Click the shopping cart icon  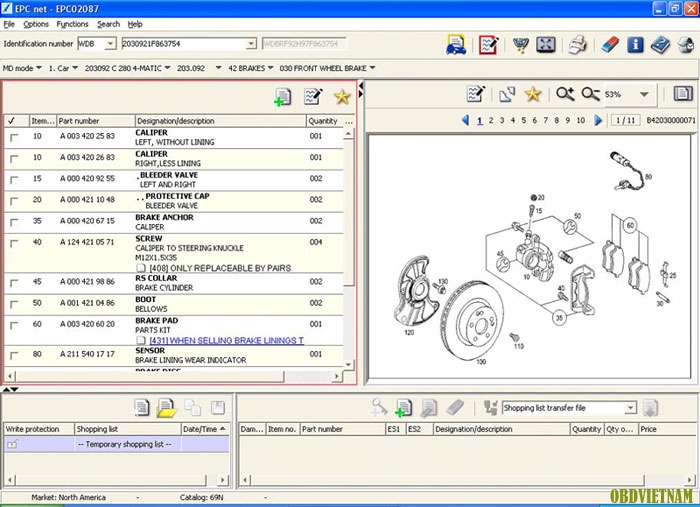pyautogui.click(x=521, y=44)
